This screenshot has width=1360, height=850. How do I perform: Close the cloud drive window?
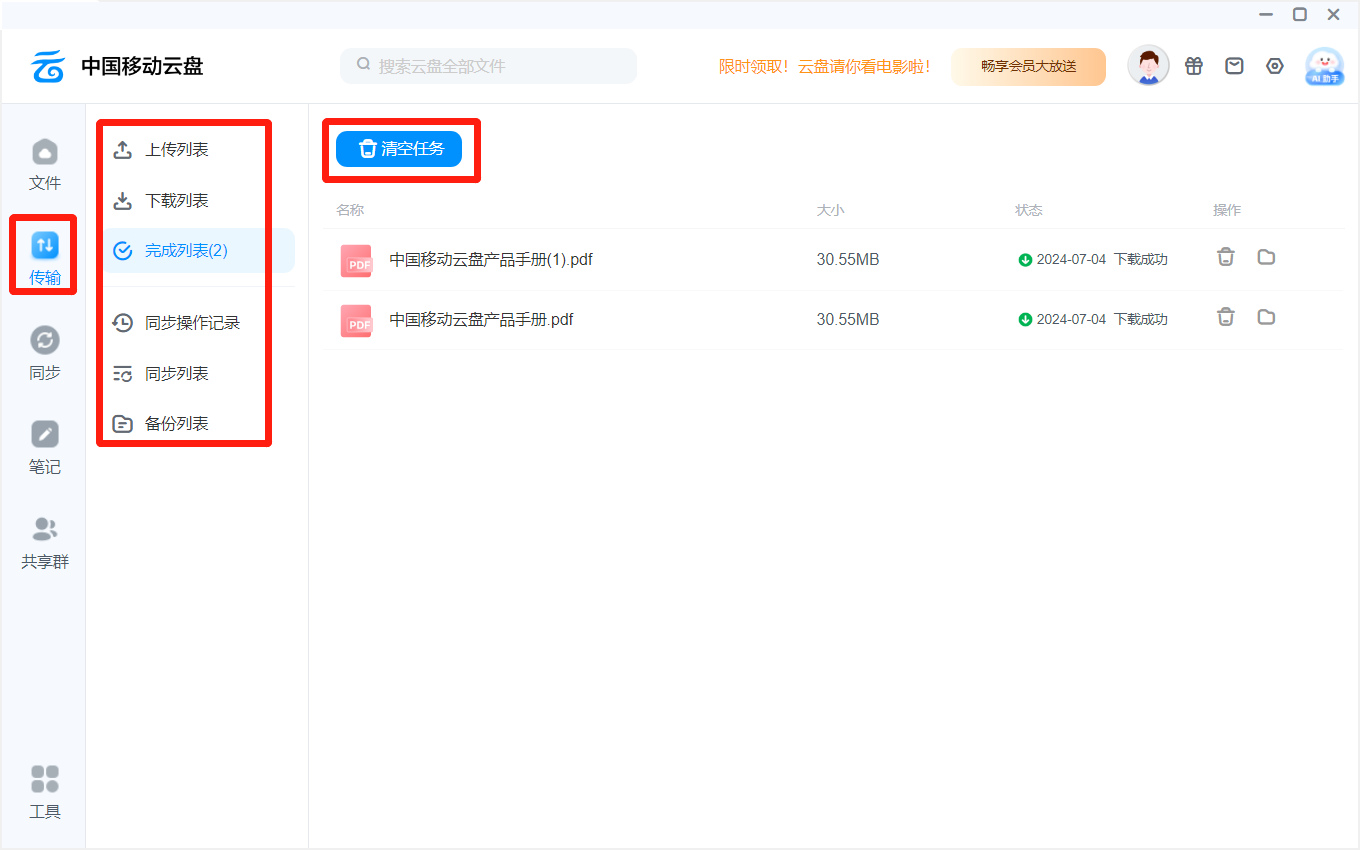(1334, 14)
